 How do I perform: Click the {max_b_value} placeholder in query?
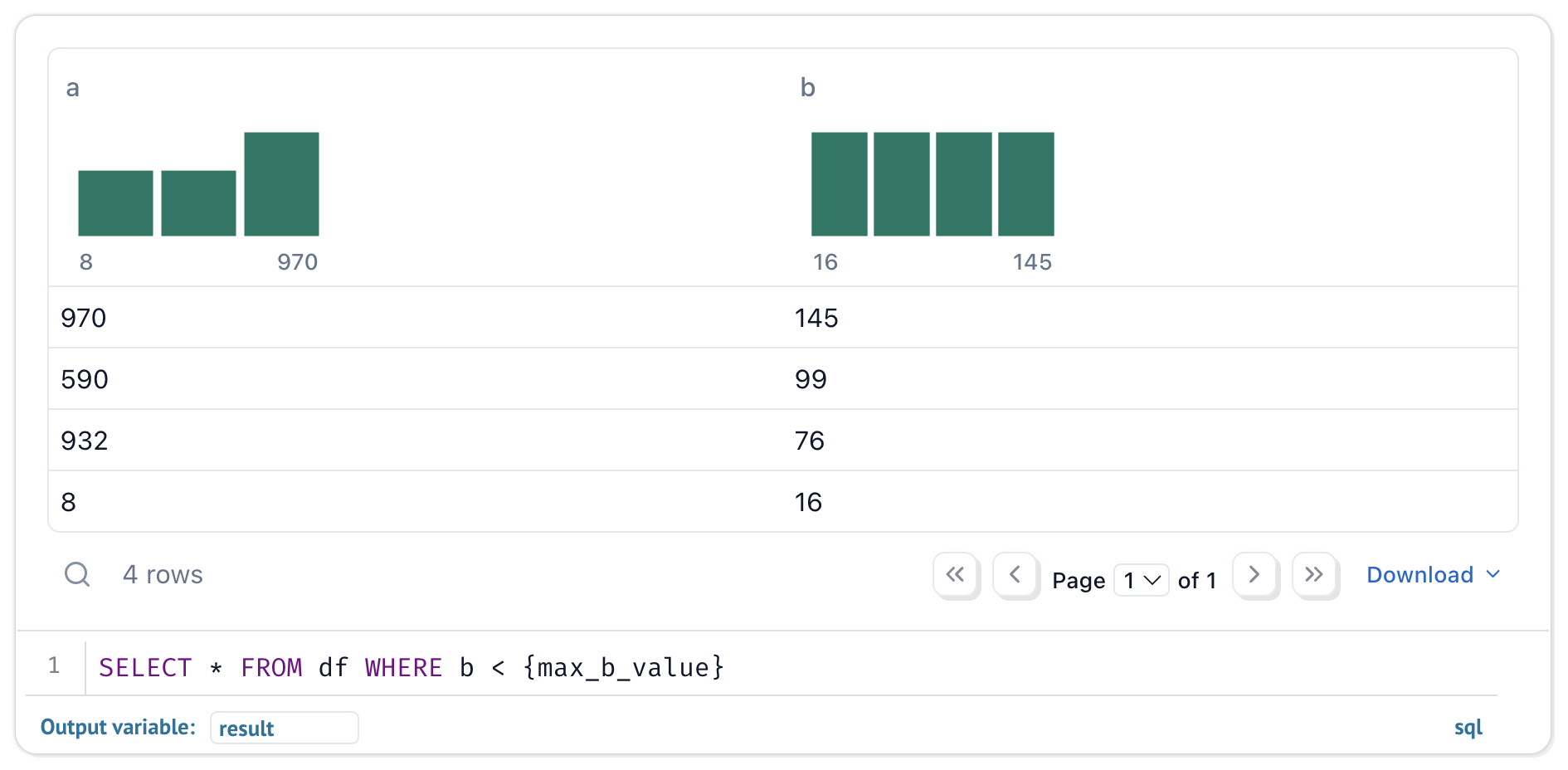tap(623, 667)
